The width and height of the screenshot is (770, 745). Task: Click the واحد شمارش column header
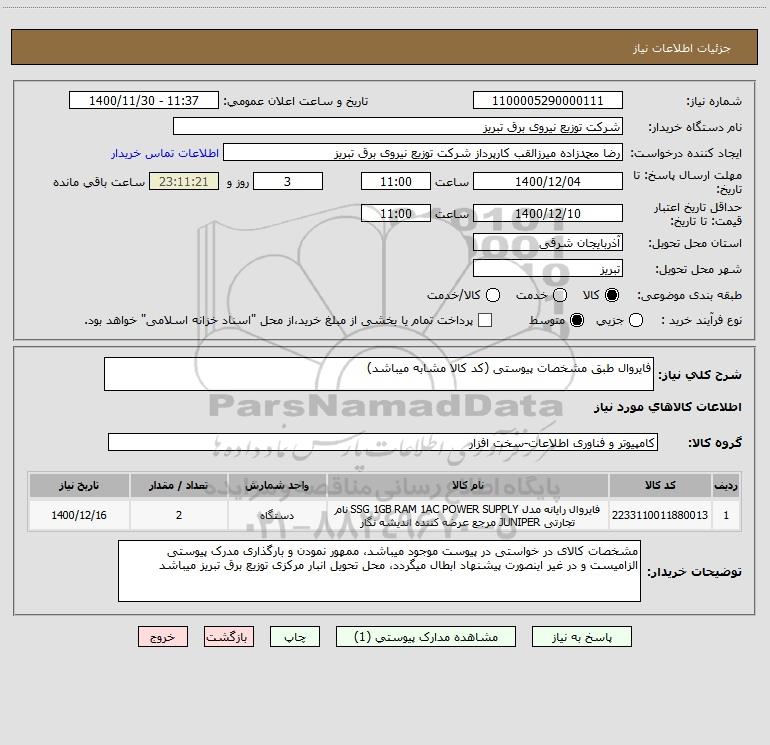(x=277, y=486)
